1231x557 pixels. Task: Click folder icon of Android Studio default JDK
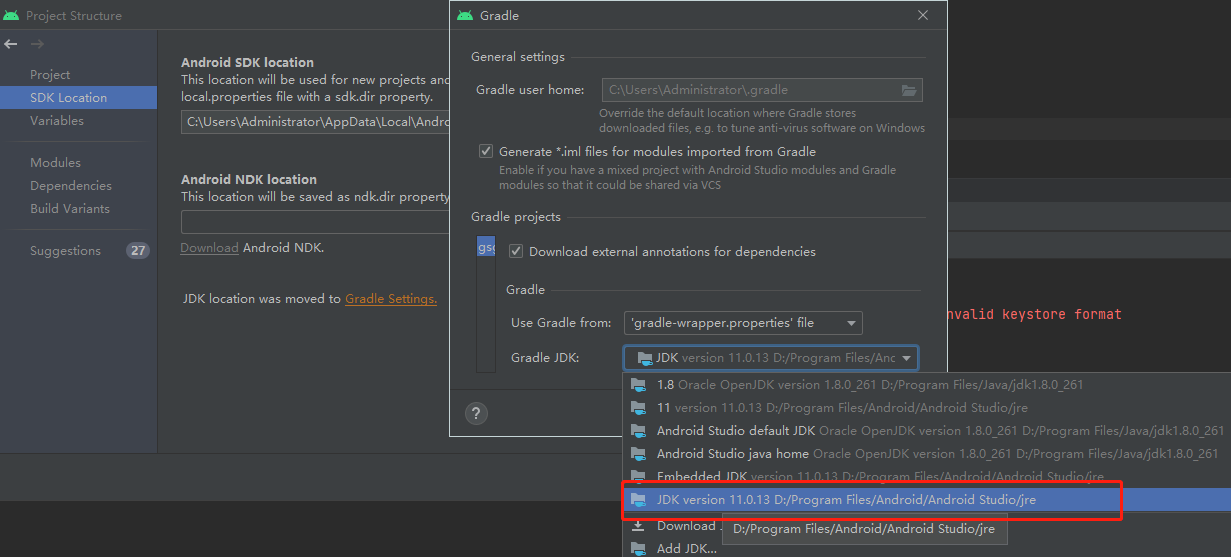(x=638, y=431)
